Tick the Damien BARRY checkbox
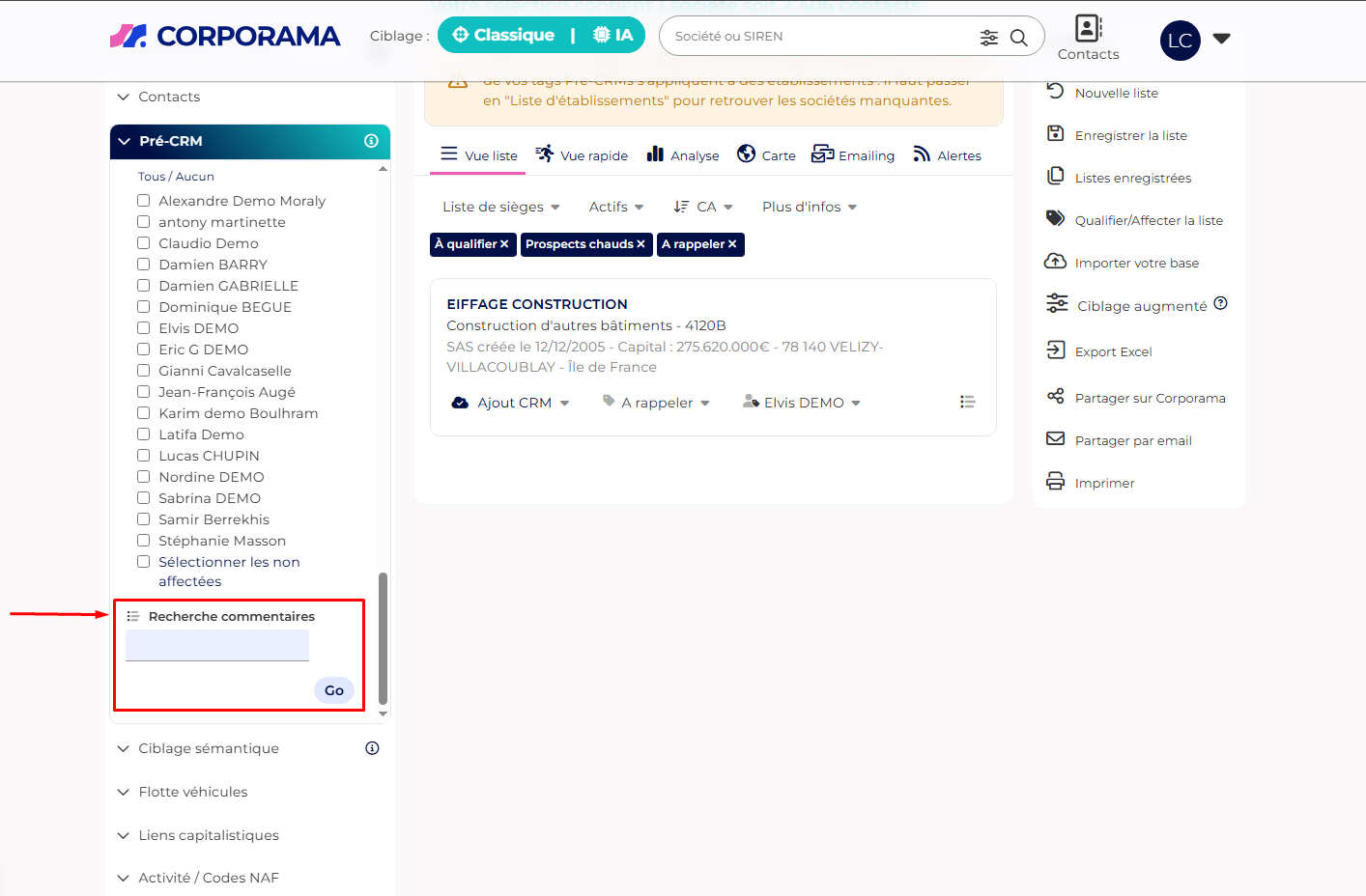1366x896 pixels. 144,265
